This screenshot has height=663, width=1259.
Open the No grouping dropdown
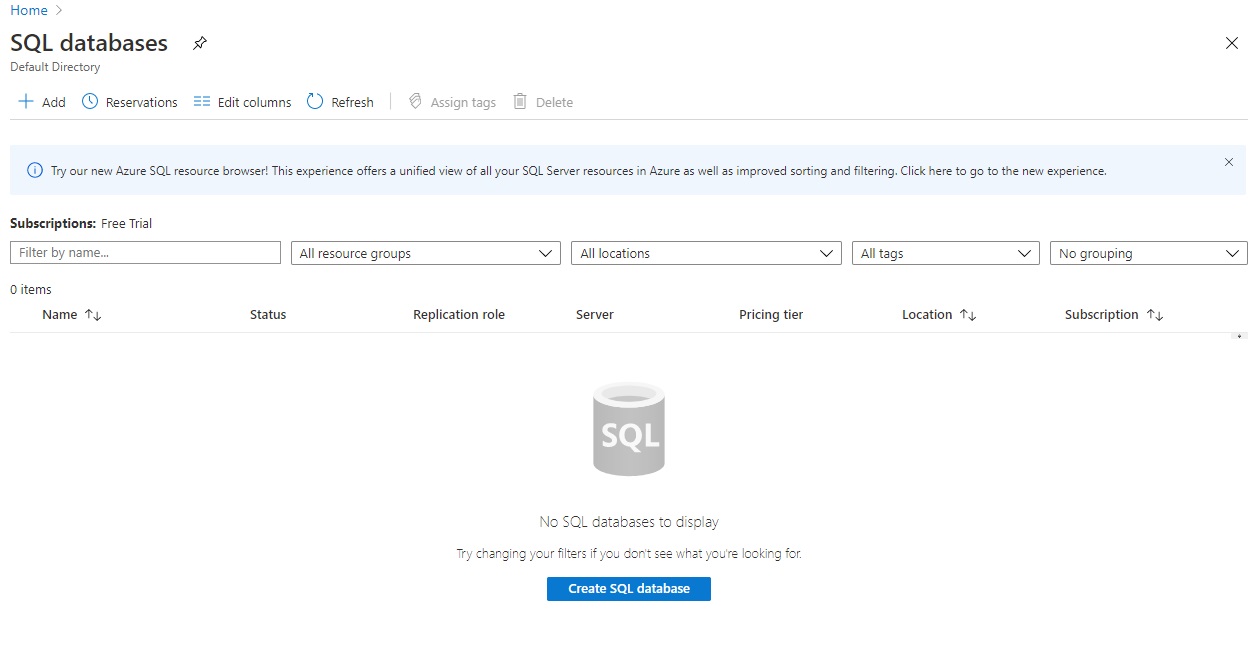point(1147,252)
